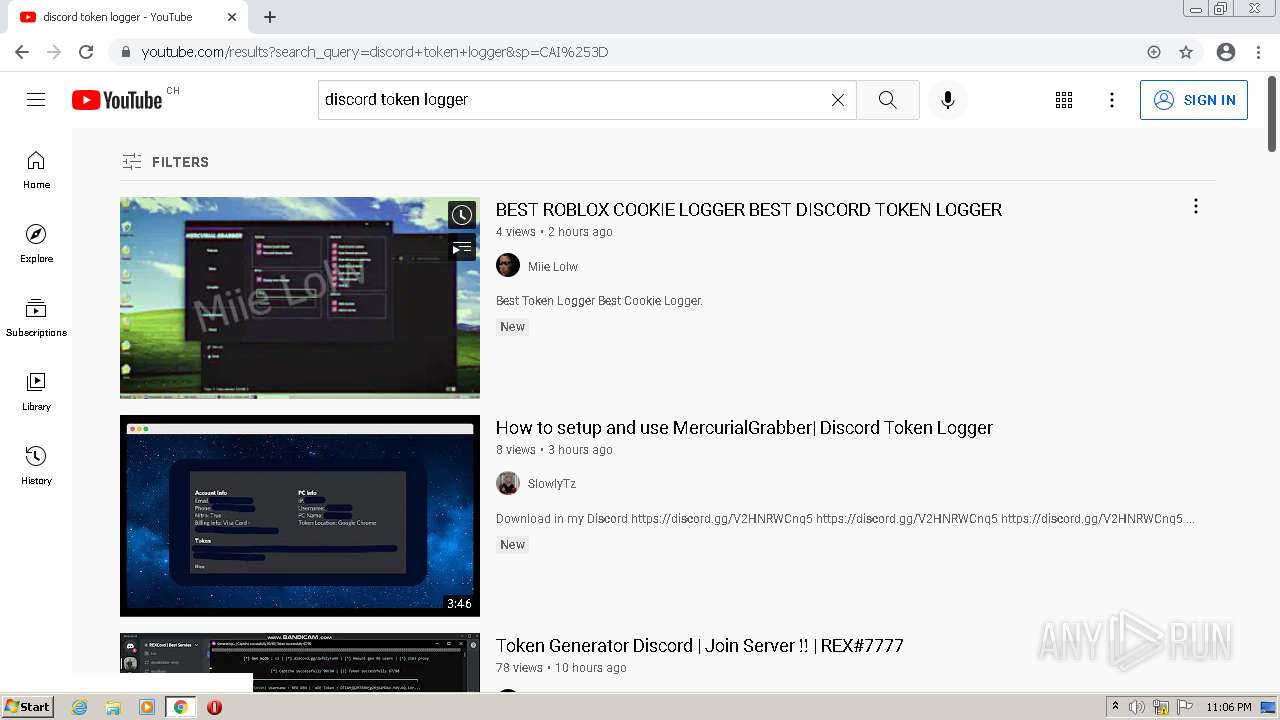
Task: Close the discord token logger YouTube tab
Action: 232,17
